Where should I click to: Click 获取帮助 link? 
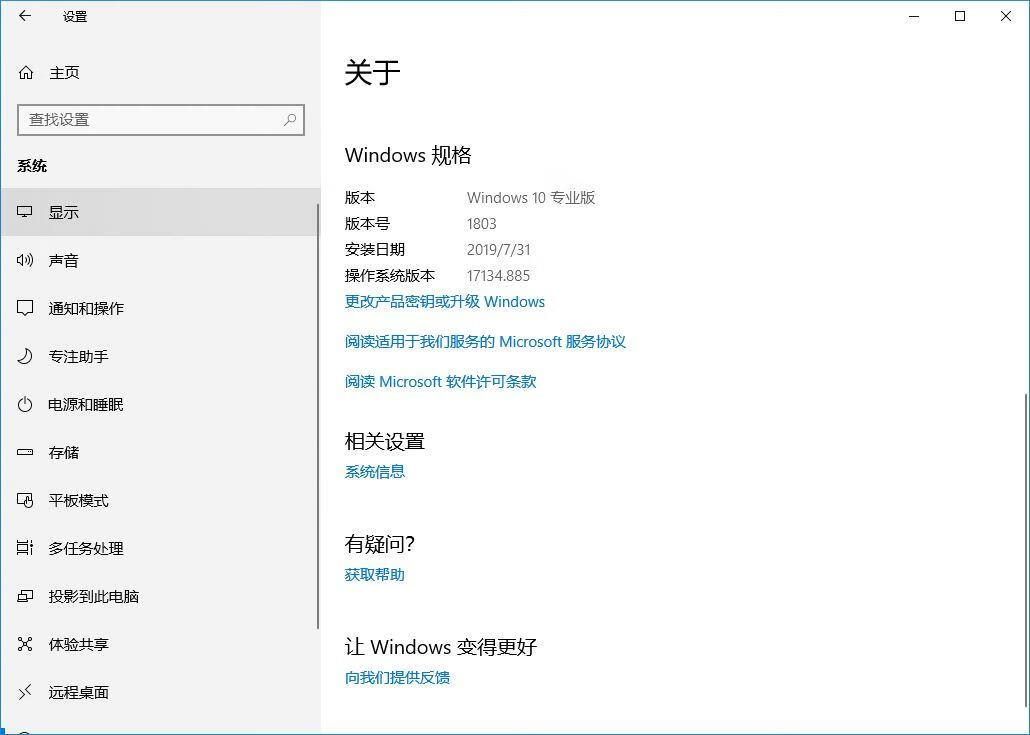[374, 575]
